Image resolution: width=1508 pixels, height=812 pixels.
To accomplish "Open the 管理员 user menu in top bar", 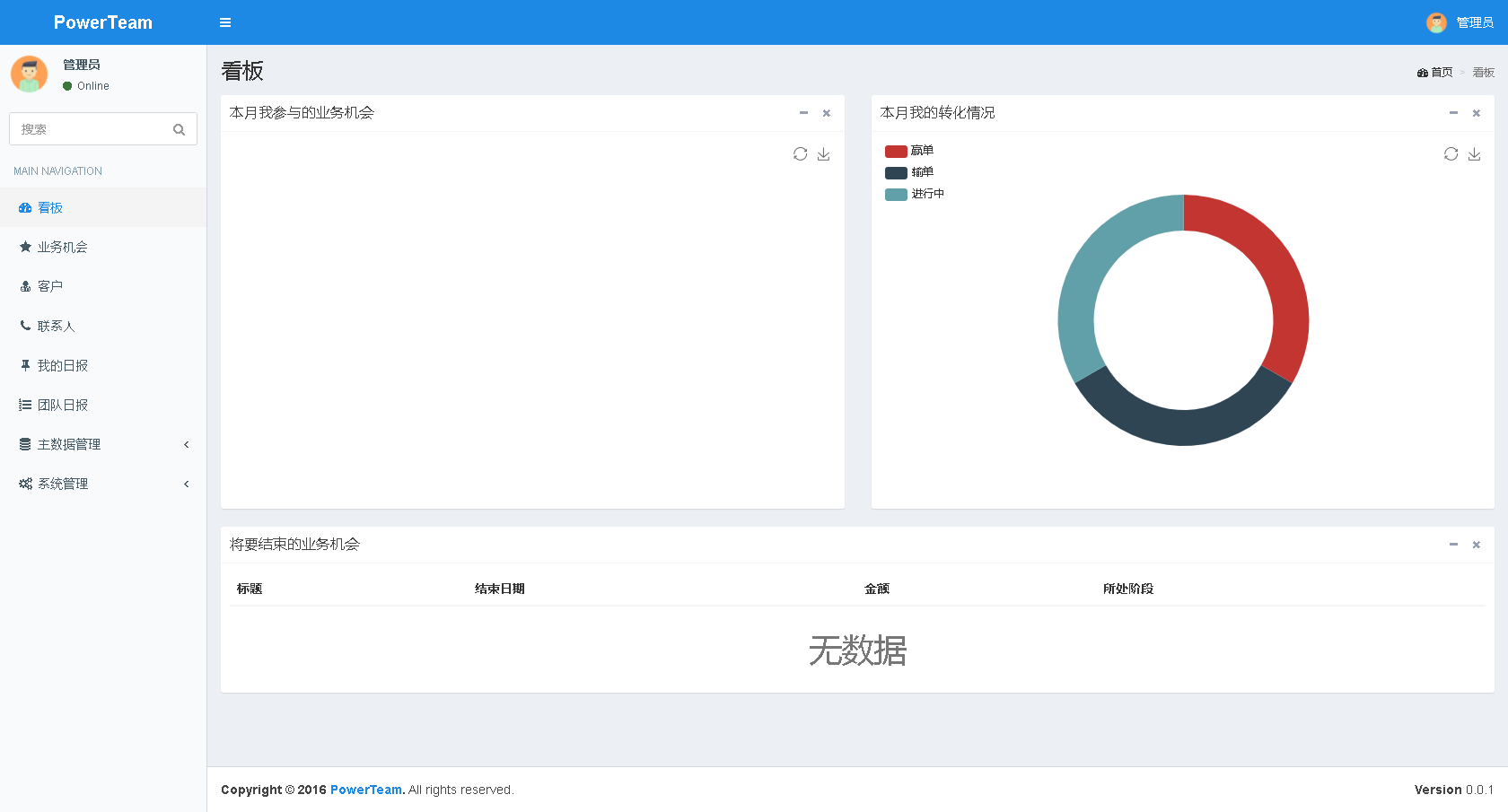I will click(x=1460, y=22).
